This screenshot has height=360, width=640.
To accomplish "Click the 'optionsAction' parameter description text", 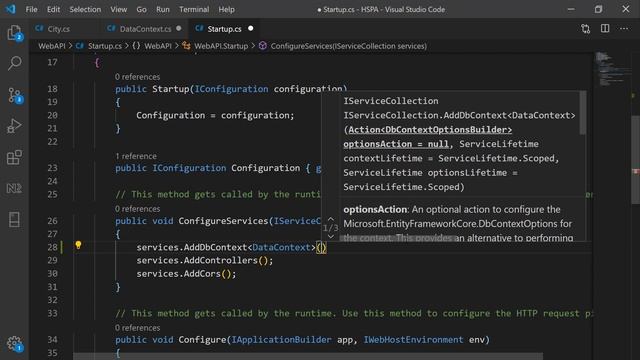I will coord(458,223).
